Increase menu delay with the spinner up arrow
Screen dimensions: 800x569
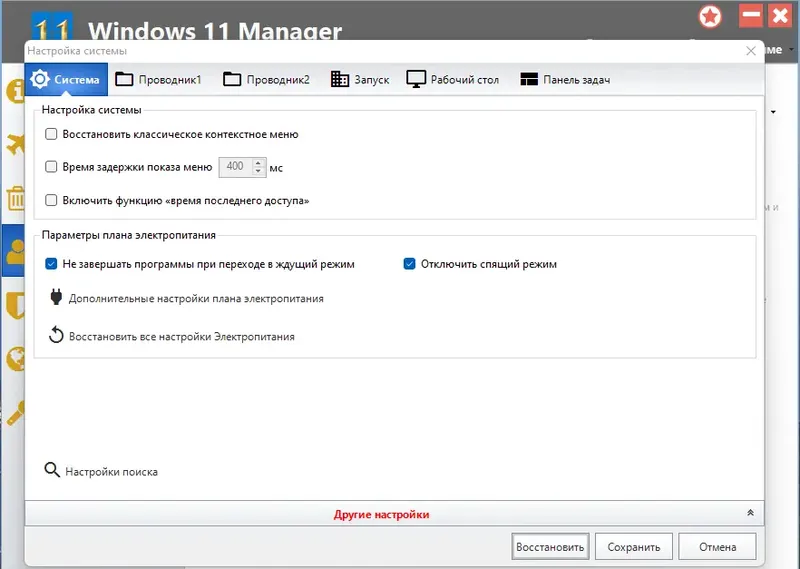pyautogui.click(x=259, y=163)
